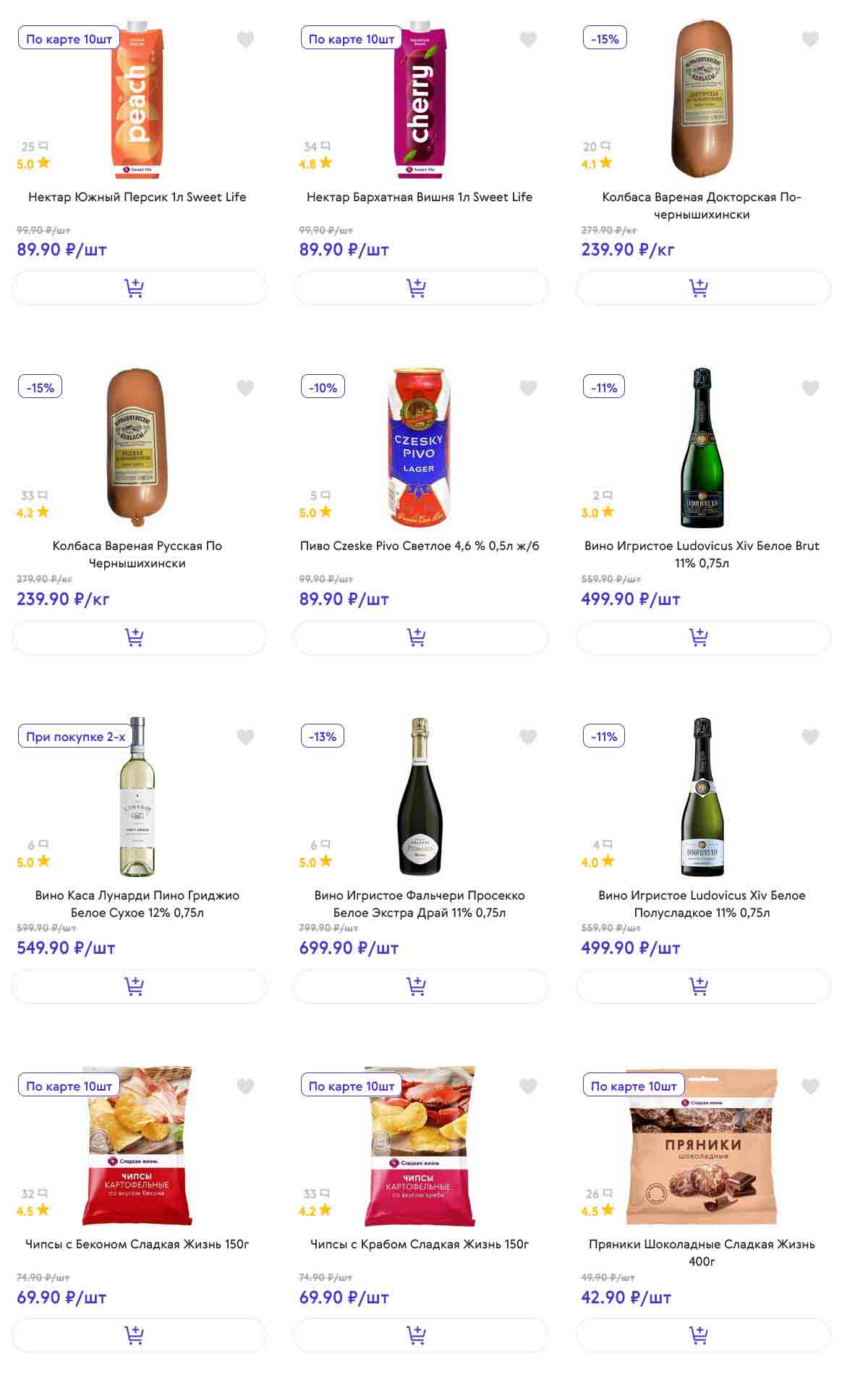
Task: Open Нектар Бархатная Вишня product title
Action: [420, 197]
